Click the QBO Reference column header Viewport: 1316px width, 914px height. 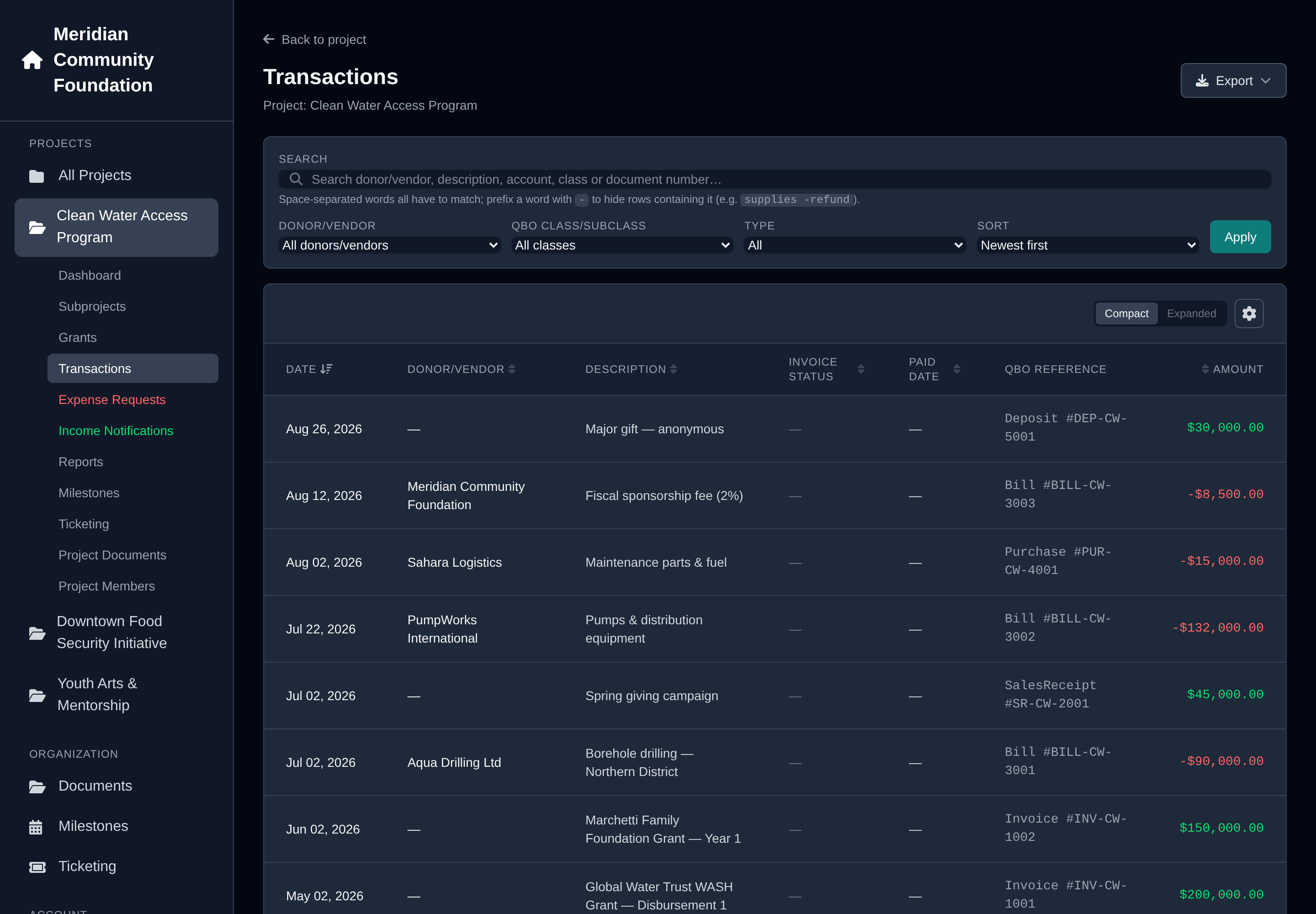1055,369
